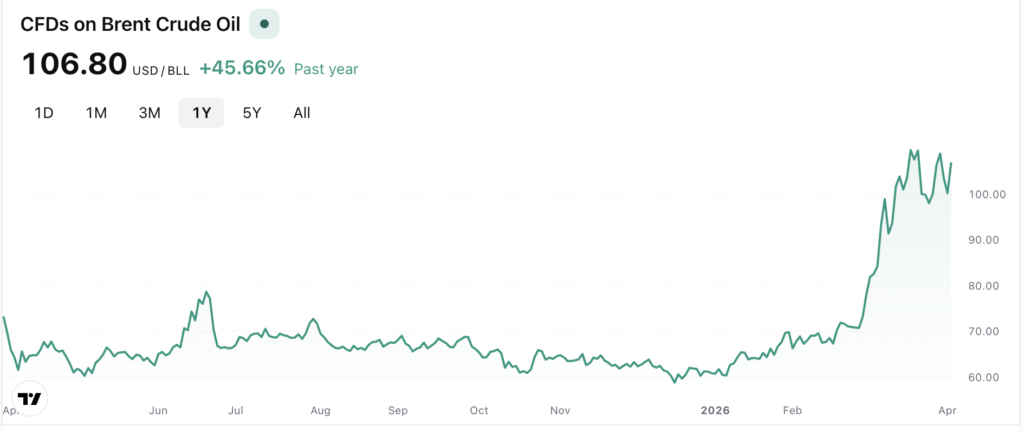Click the Oct marker on time axis
1024x432 pixels.
click(479, 410)
